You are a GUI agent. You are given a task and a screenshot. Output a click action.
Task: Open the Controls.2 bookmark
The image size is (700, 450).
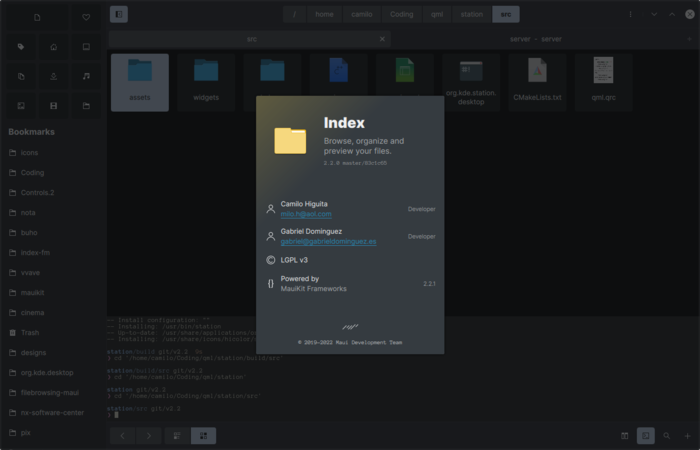(54, 193)
